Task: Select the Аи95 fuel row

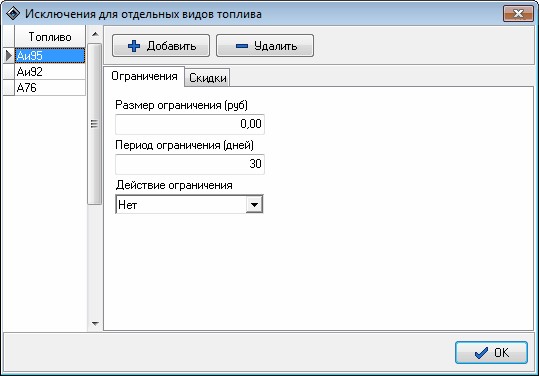Action: coord(50,56)
